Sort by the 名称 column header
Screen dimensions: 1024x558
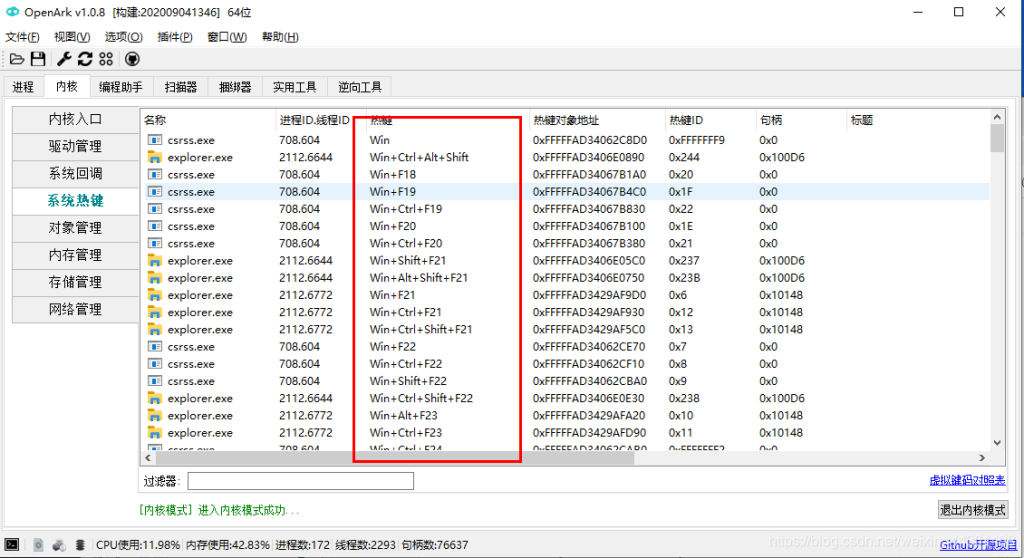point(208,120)
